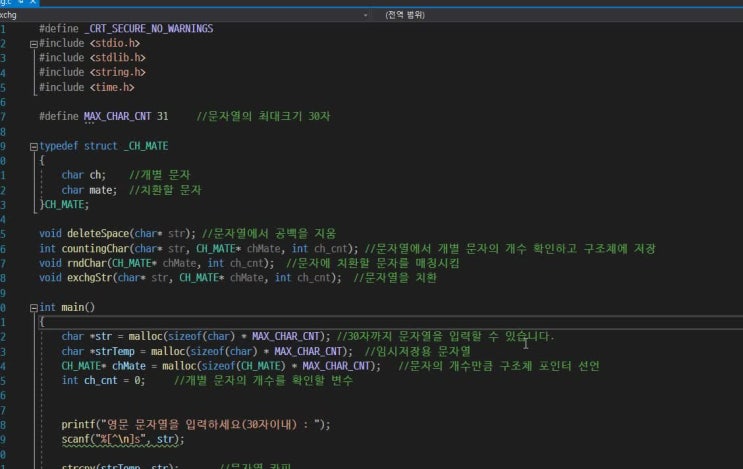Click the countingChar function prototype name

point(95,249)
